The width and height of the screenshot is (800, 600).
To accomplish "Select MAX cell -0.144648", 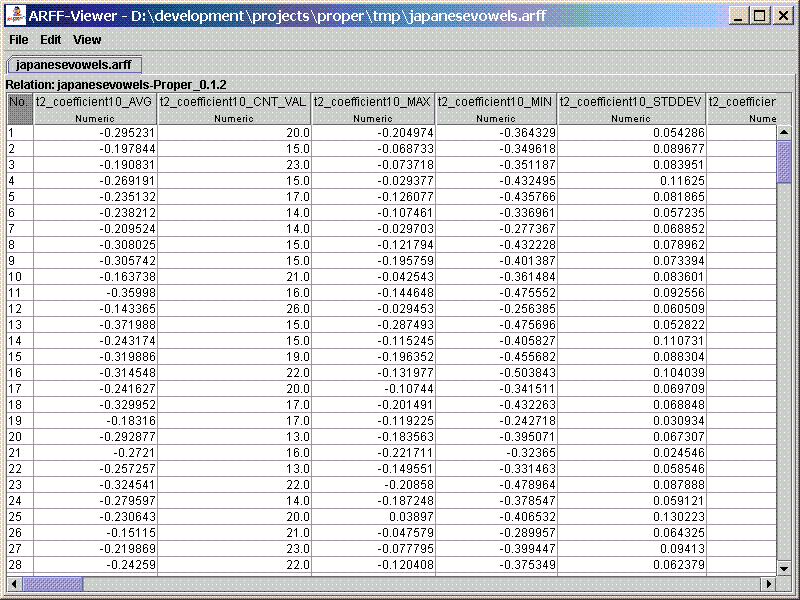I will 373,293.
